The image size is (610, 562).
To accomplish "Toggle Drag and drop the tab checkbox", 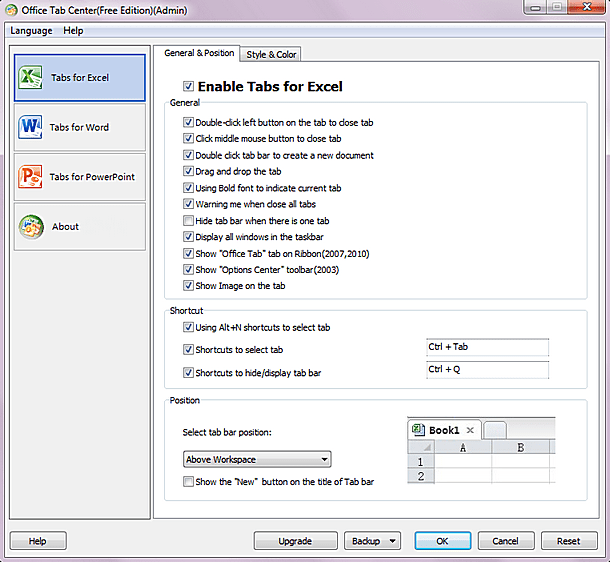I will [x=188, y=171].
